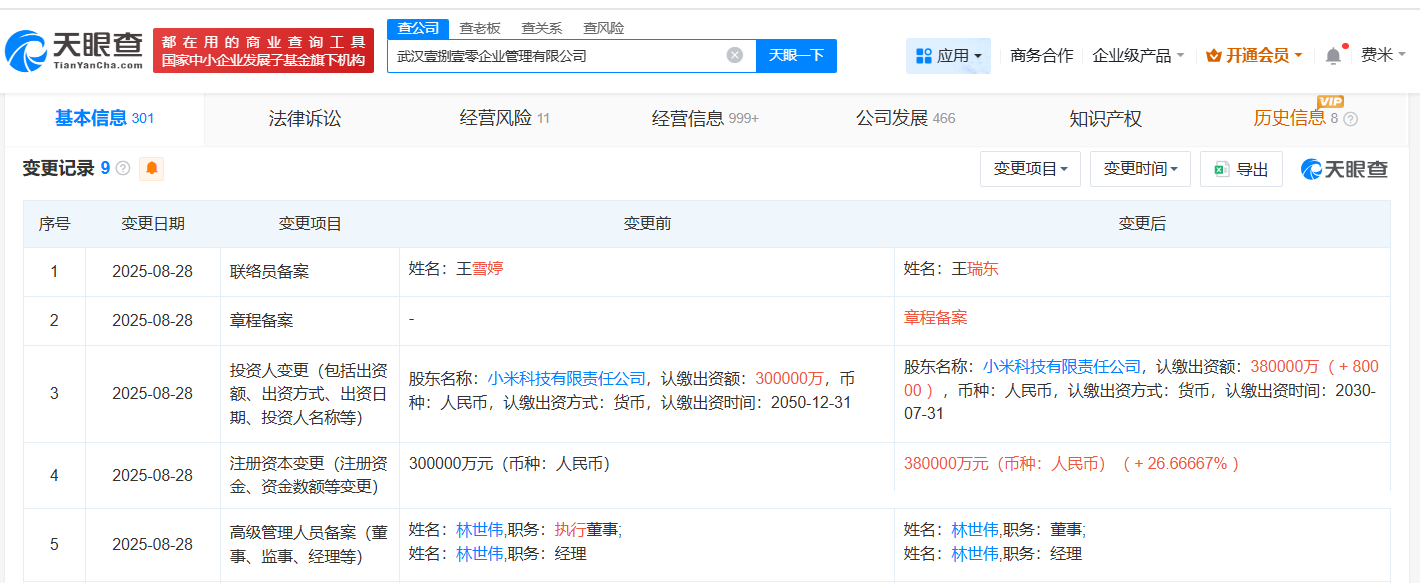Click the crown icon beside 开通会员

pos(1212,55)
